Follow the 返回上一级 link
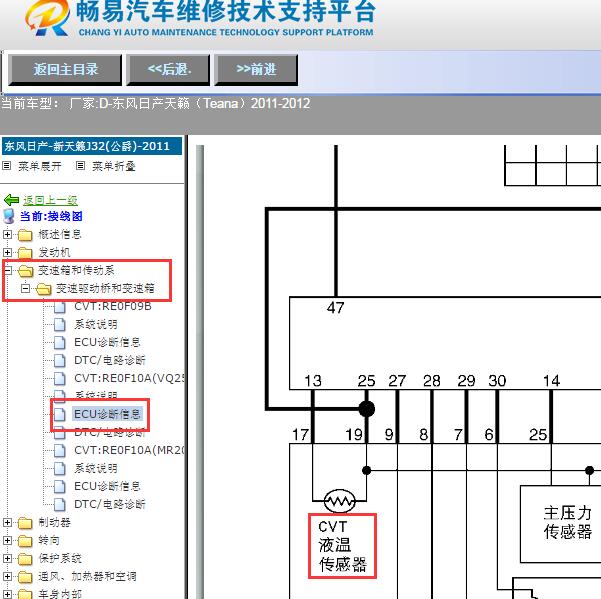The height and width of the screenshot is (599, 601). (51, 200)
